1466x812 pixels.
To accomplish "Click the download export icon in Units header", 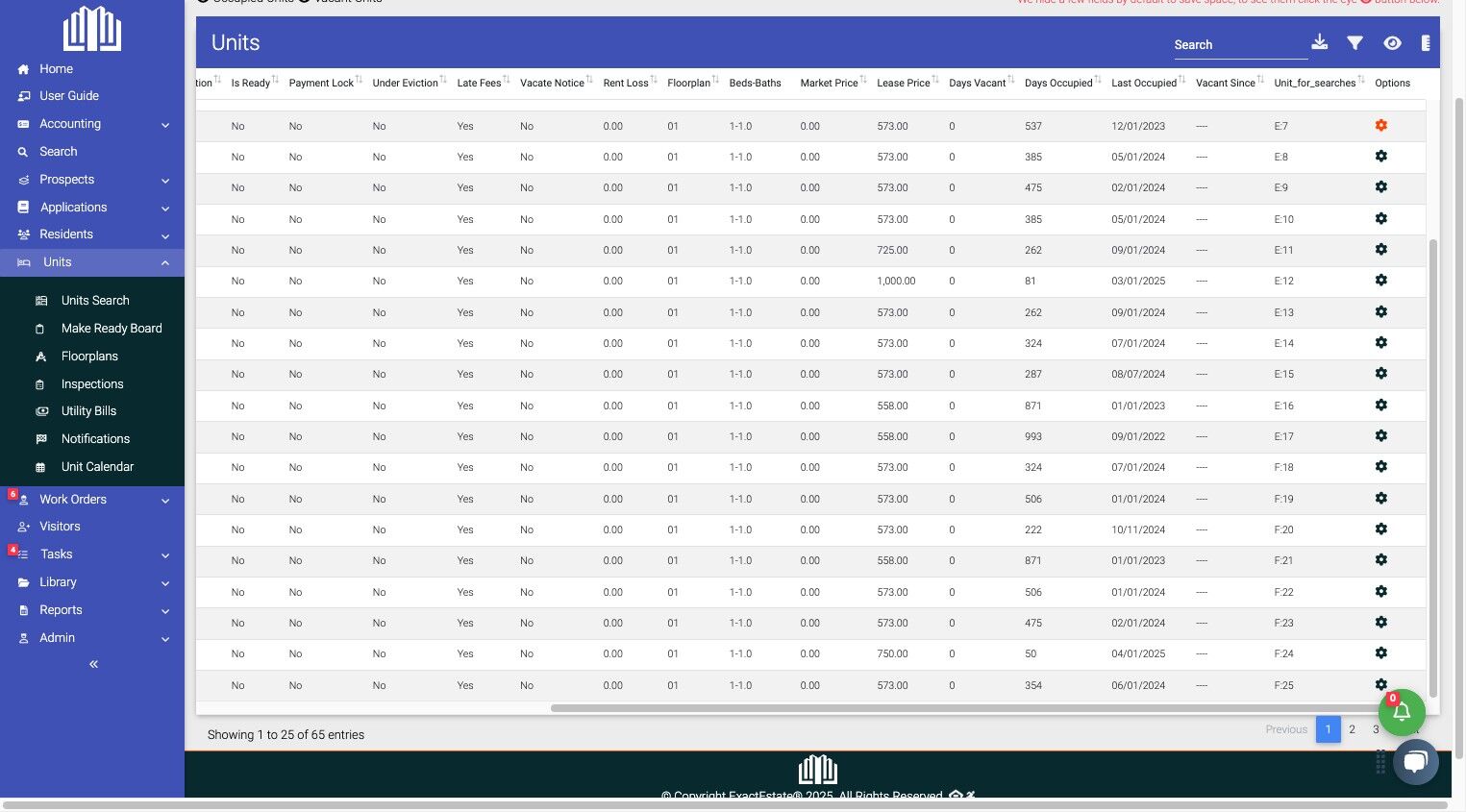I will coord(1319,42).
